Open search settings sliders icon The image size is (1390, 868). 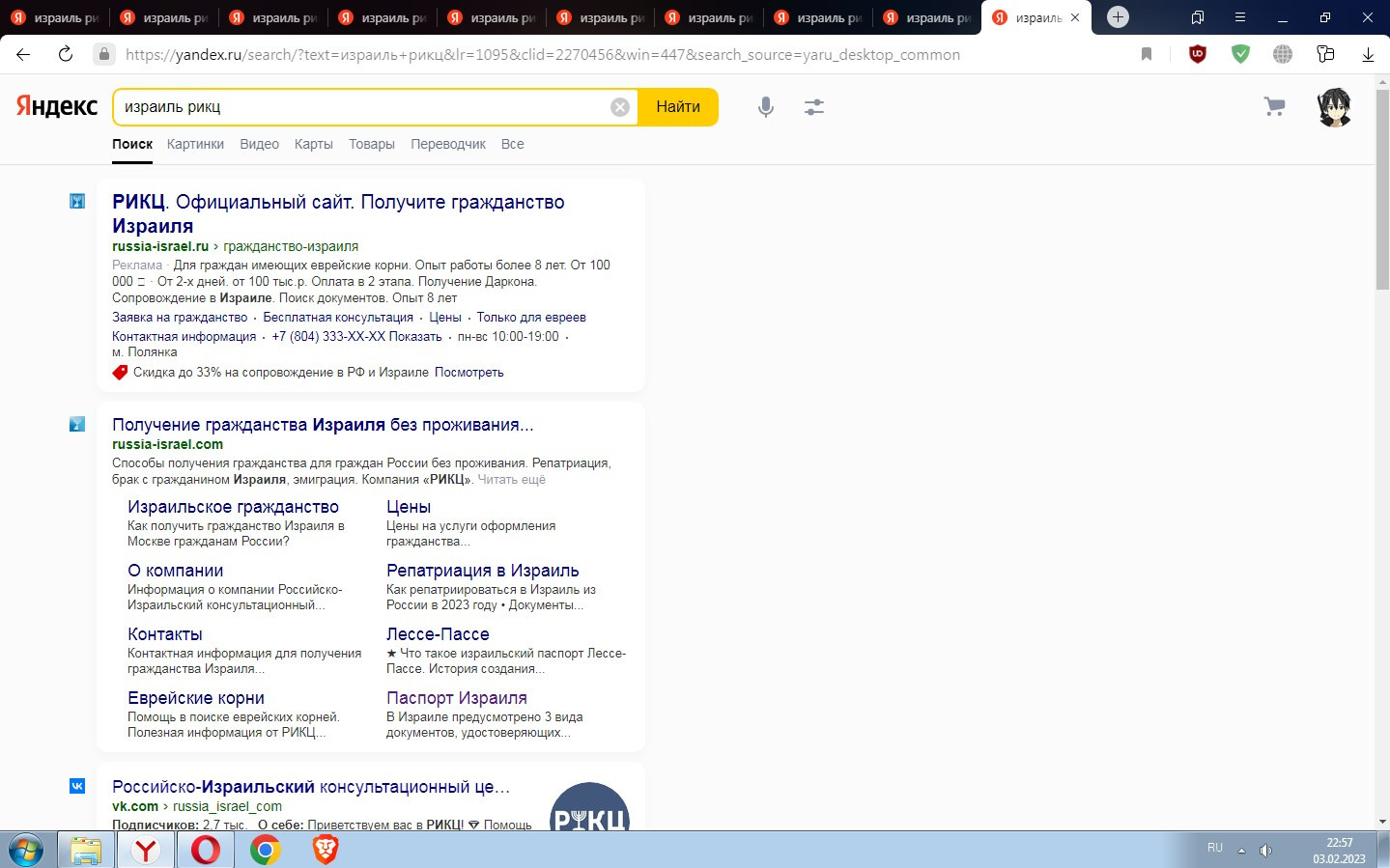click(814, 107)
